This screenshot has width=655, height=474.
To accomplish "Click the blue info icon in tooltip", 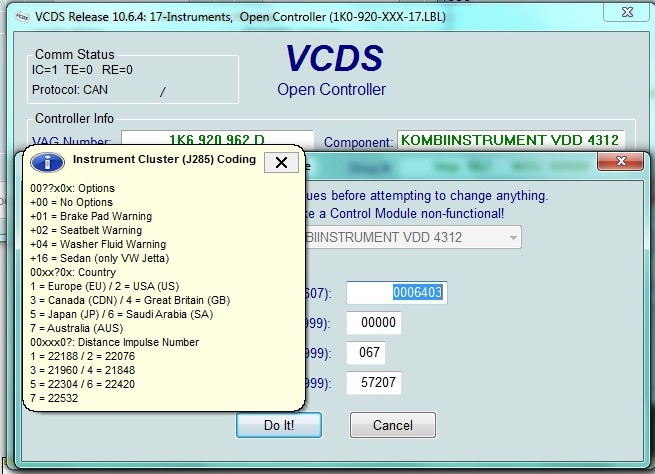I will click(x=47, y=162).
